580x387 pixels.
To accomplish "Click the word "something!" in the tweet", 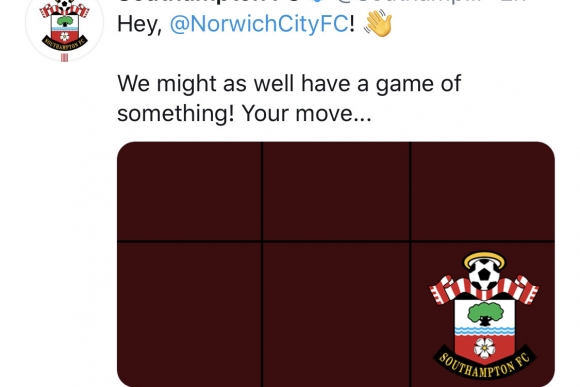I will coord(176,114).
